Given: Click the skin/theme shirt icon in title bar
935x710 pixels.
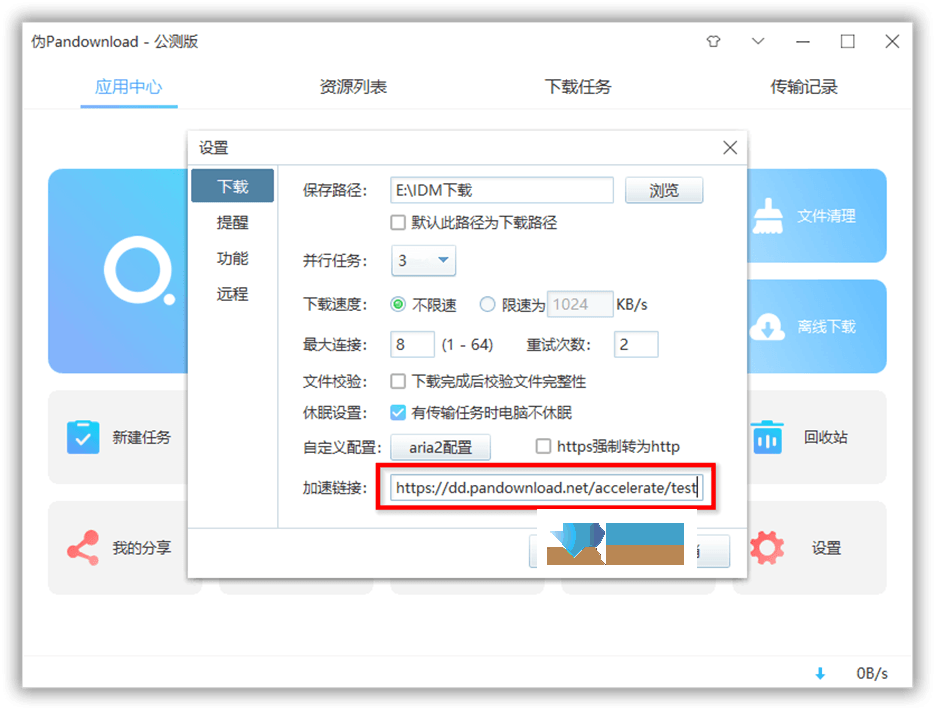Looking at the screenshot, I should point(713,41).
